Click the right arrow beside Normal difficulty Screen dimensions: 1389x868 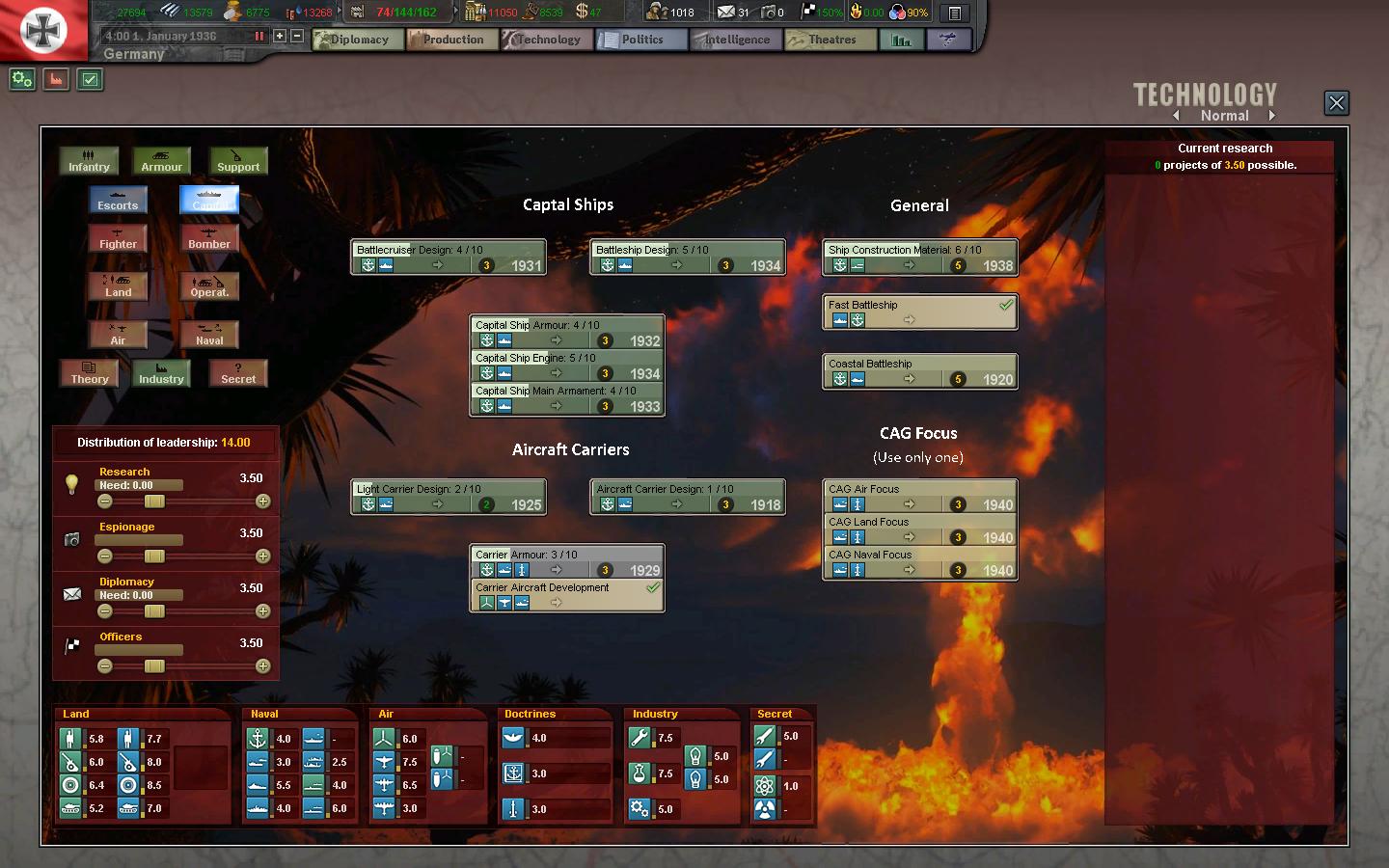click(1272, 116)
